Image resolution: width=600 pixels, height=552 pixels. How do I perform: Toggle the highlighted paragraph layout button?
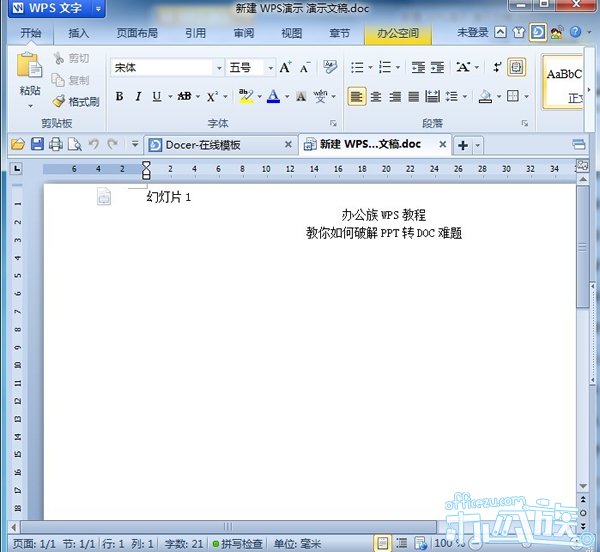[517, 68]
